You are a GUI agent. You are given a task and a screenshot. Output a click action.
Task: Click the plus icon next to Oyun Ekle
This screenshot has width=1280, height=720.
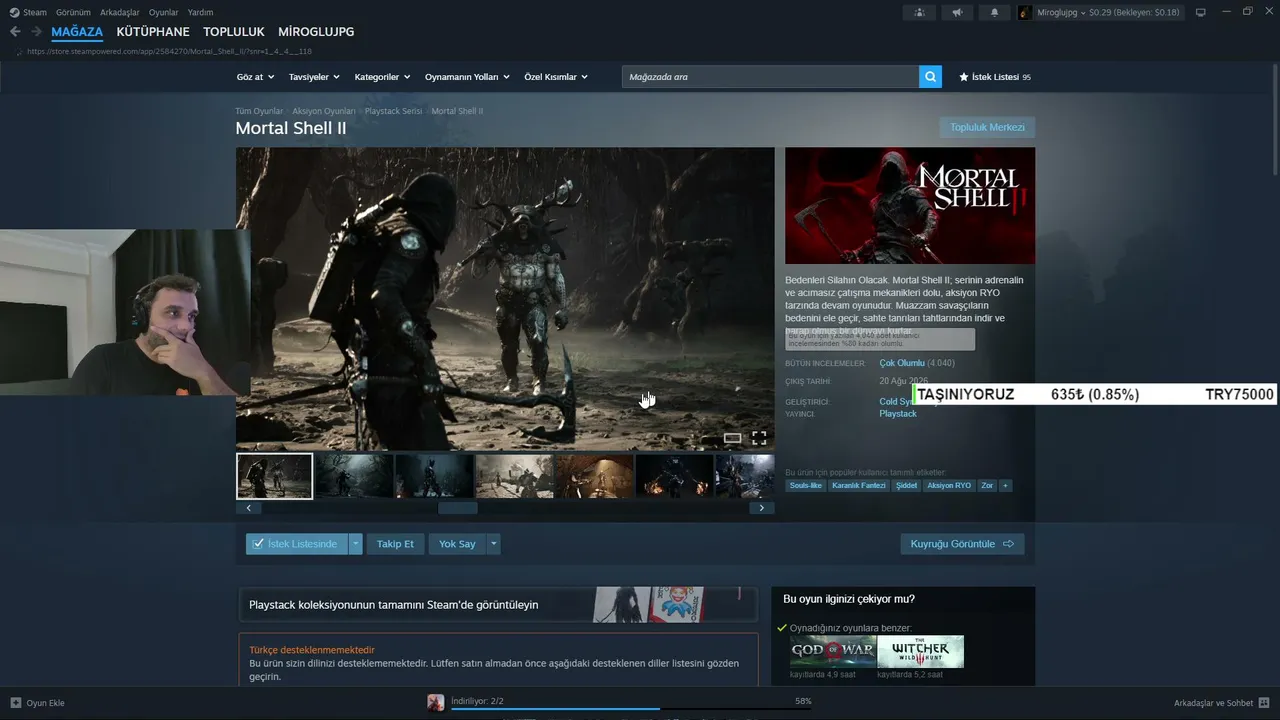(x=16, y=703)
